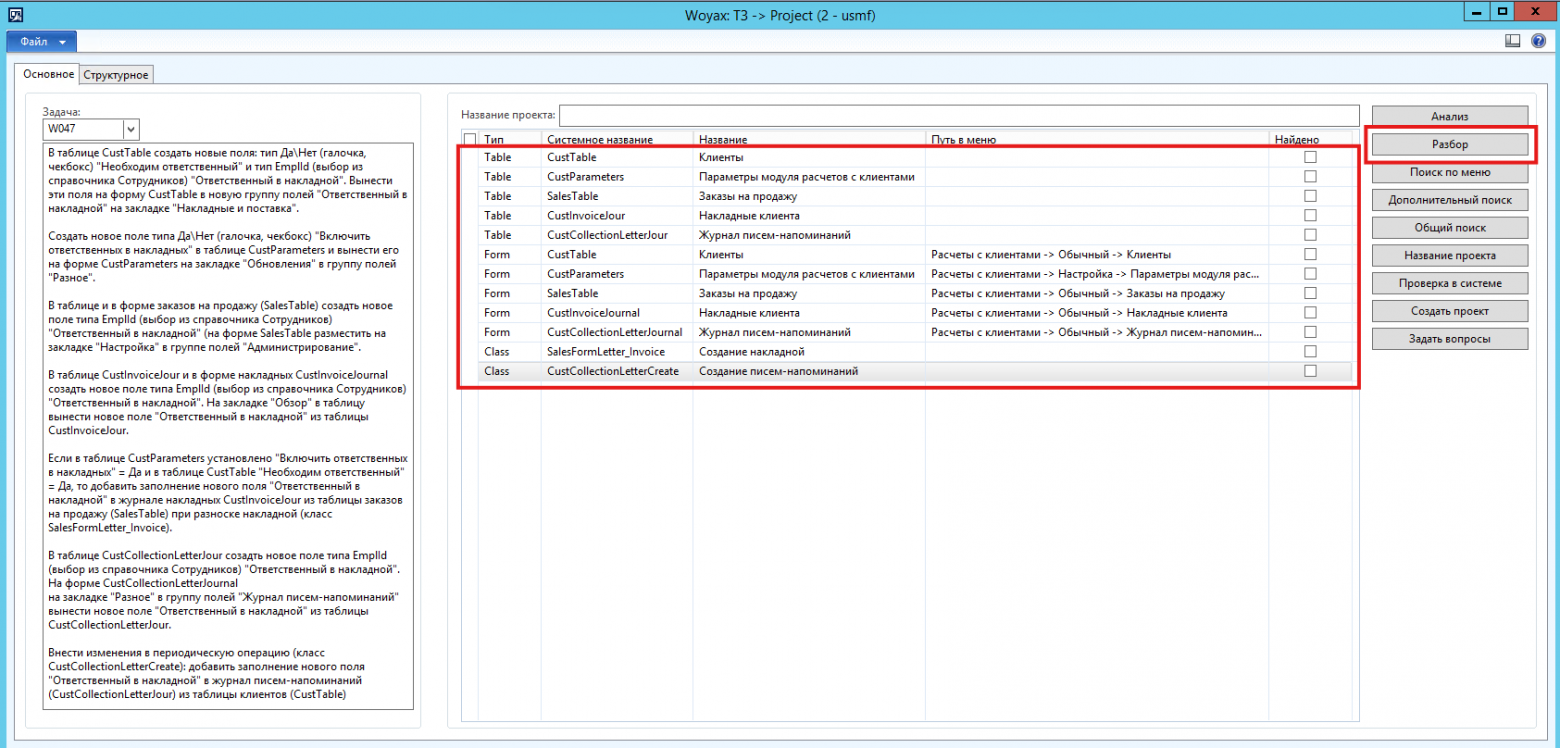Switch to the Структурное tab
Image resolution: width=1560 pixels, height=748 pixels.
click(x=117, y=75)
